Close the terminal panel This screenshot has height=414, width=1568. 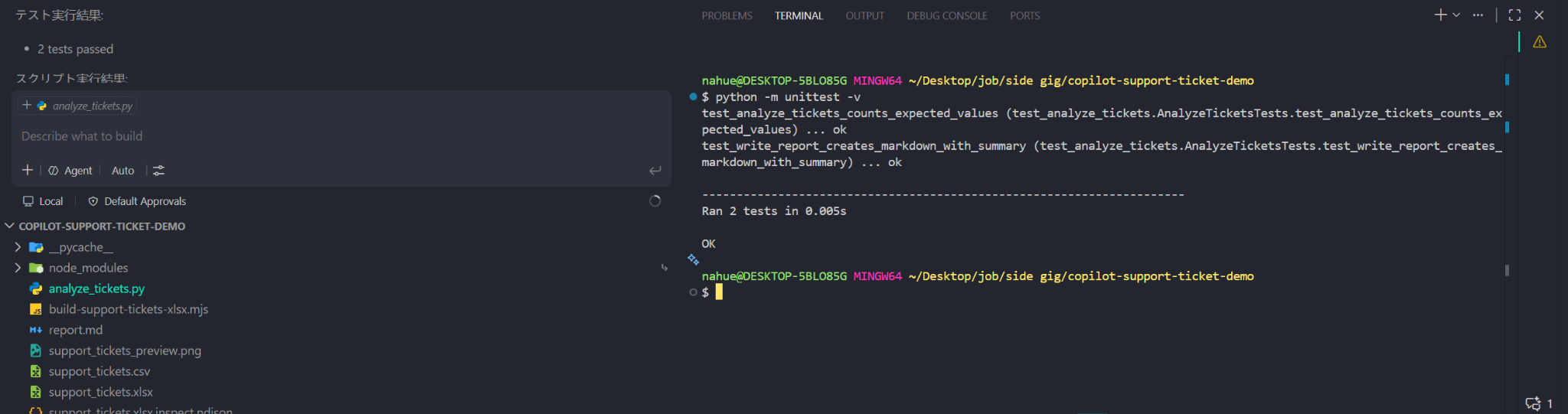click(1539, 15)
